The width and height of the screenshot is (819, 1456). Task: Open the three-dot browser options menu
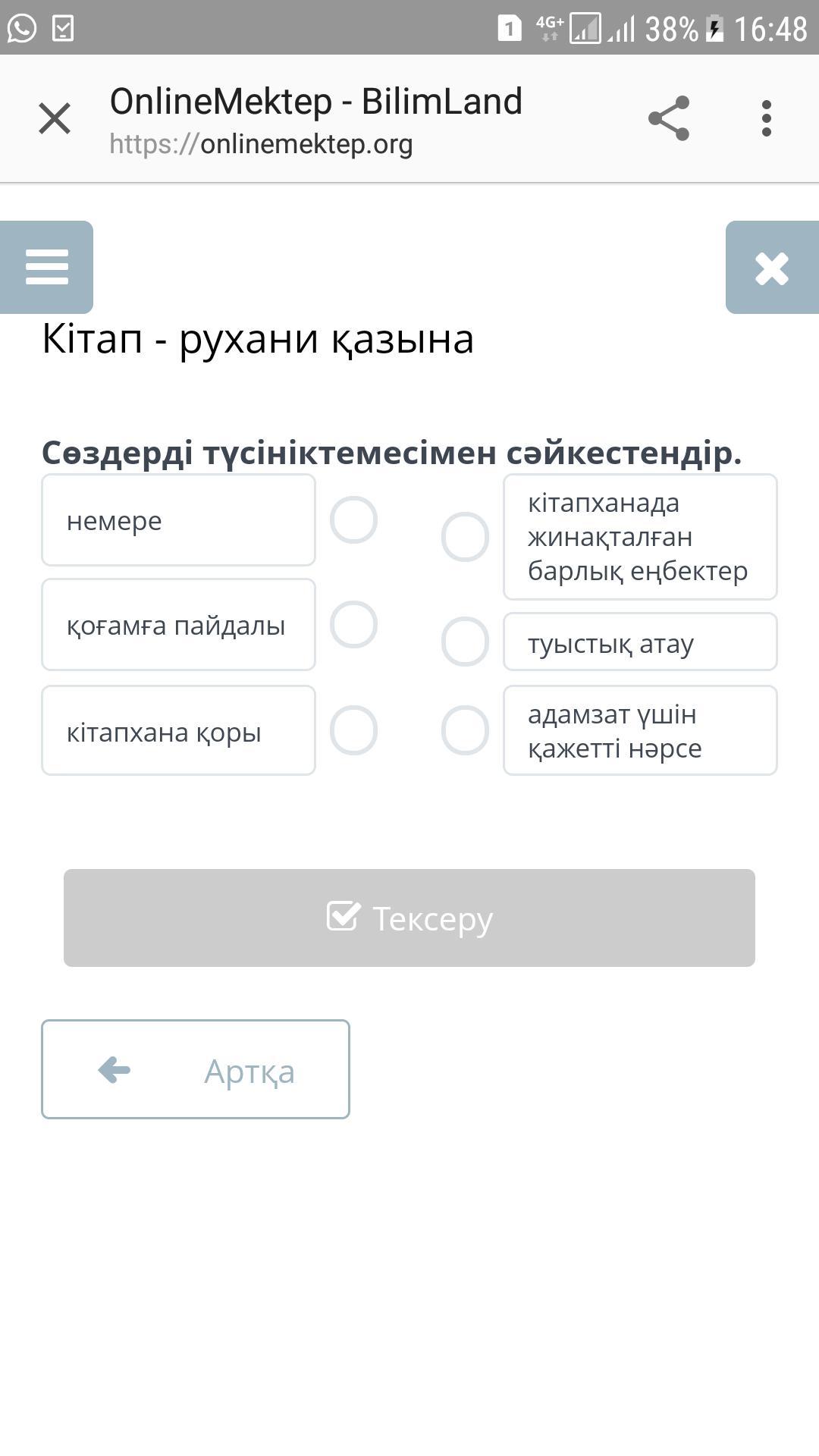(767, 118)
